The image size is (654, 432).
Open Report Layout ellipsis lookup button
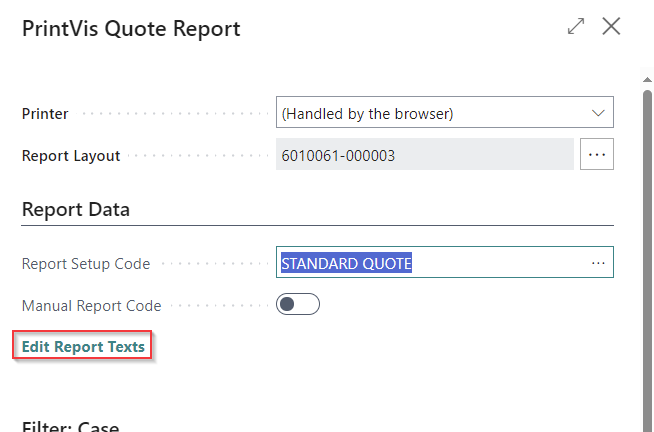(597, 155)
